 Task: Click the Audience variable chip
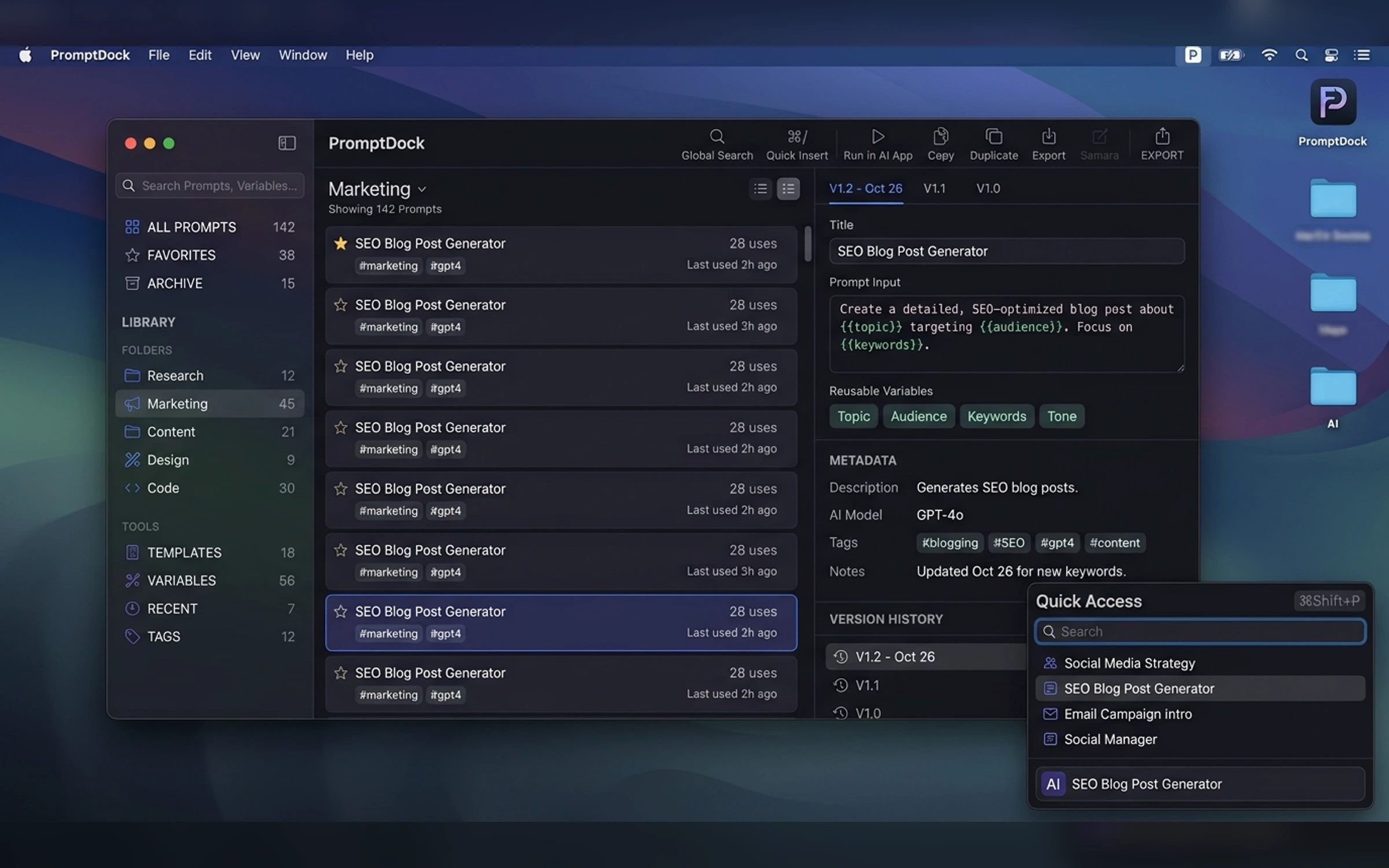tap(918, 416)
